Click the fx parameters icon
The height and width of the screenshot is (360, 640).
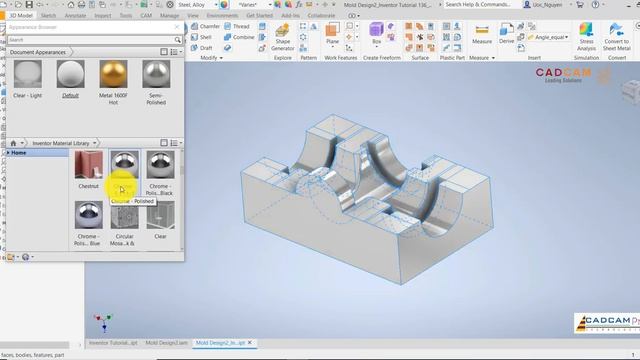[299, 5]
